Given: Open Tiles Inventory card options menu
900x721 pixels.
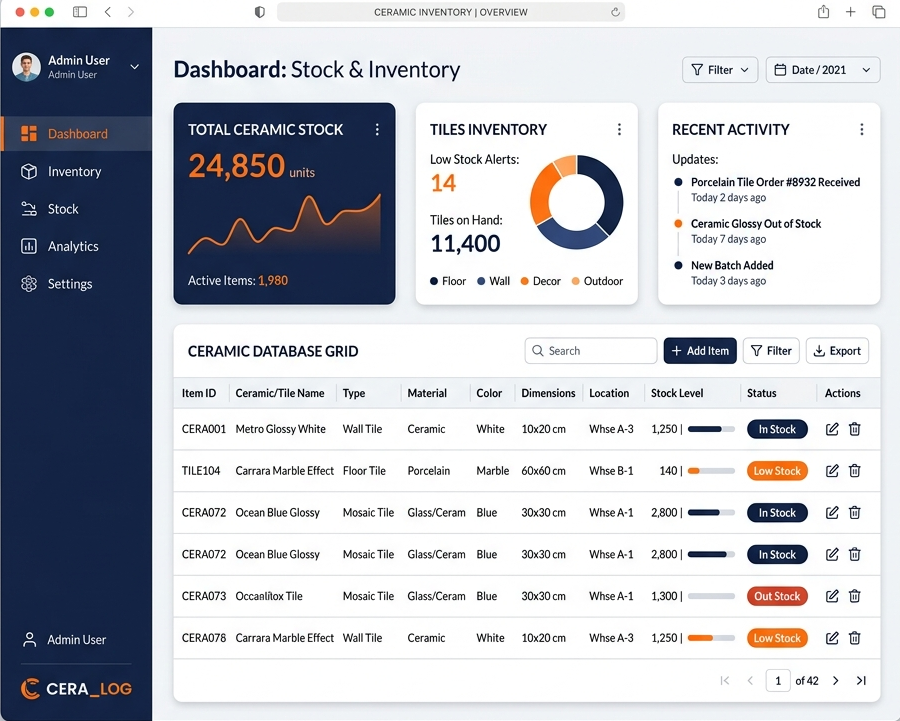Looking at the screenshot, I should pos(619,130).
